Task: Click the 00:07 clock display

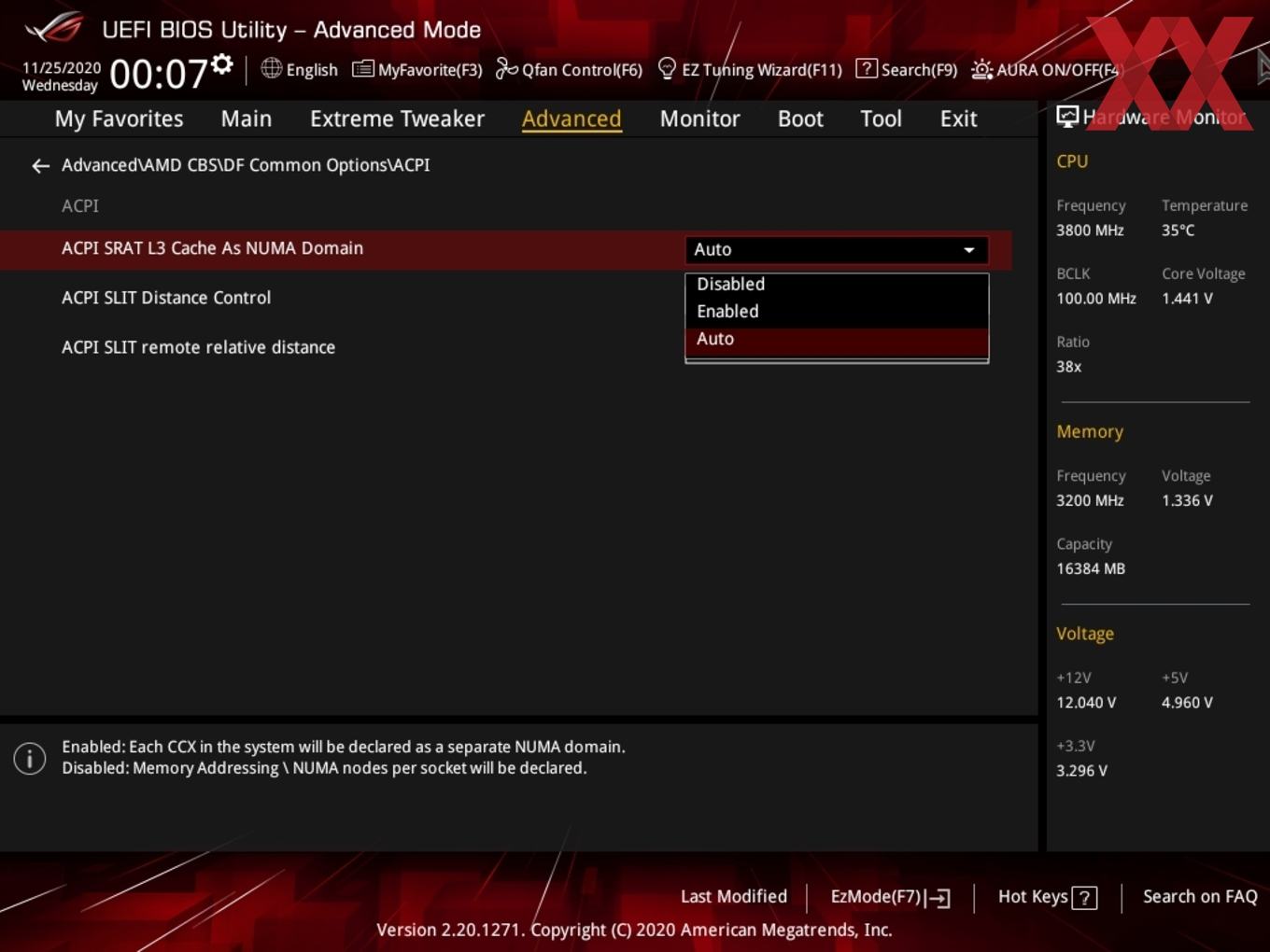Action: pyautogui.click(x=159, y=75)
